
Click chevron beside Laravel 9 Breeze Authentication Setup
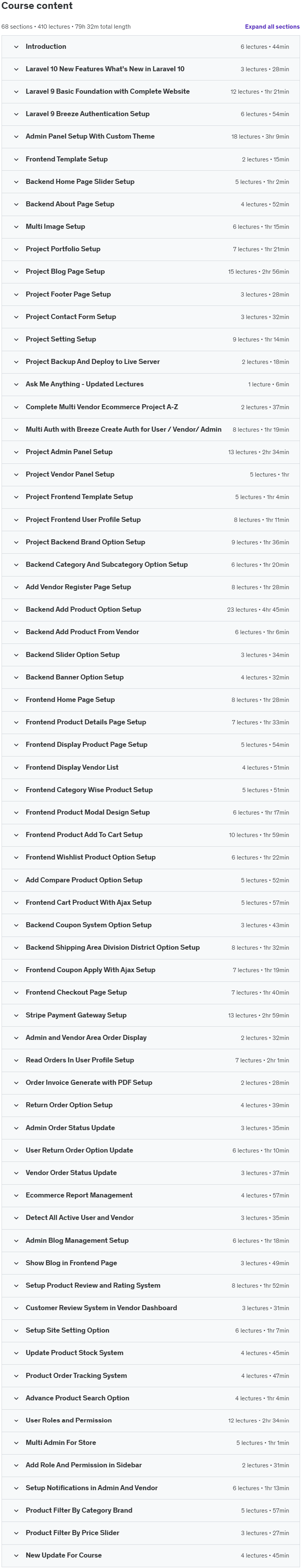pyautogui.click(x=16, y=115)
